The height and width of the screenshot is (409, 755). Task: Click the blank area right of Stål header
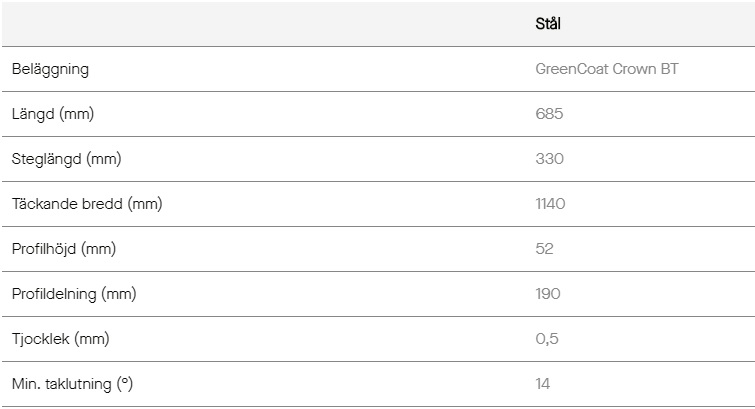click(x=658, y=24)
